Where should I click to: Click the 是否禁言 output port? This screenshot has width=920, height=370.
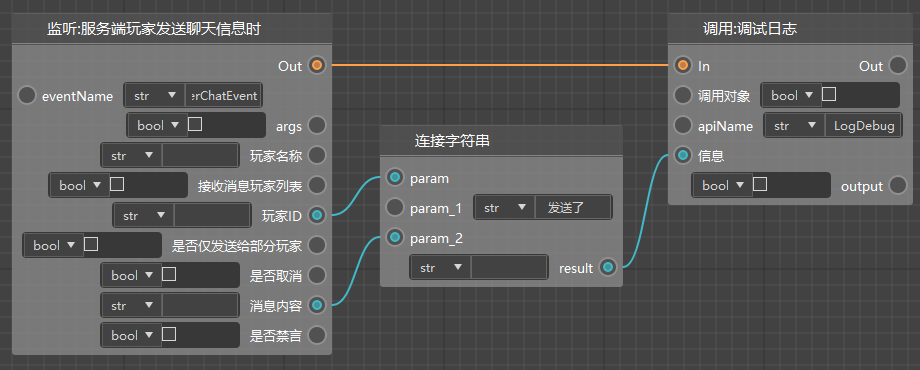(x=317, y=335)
